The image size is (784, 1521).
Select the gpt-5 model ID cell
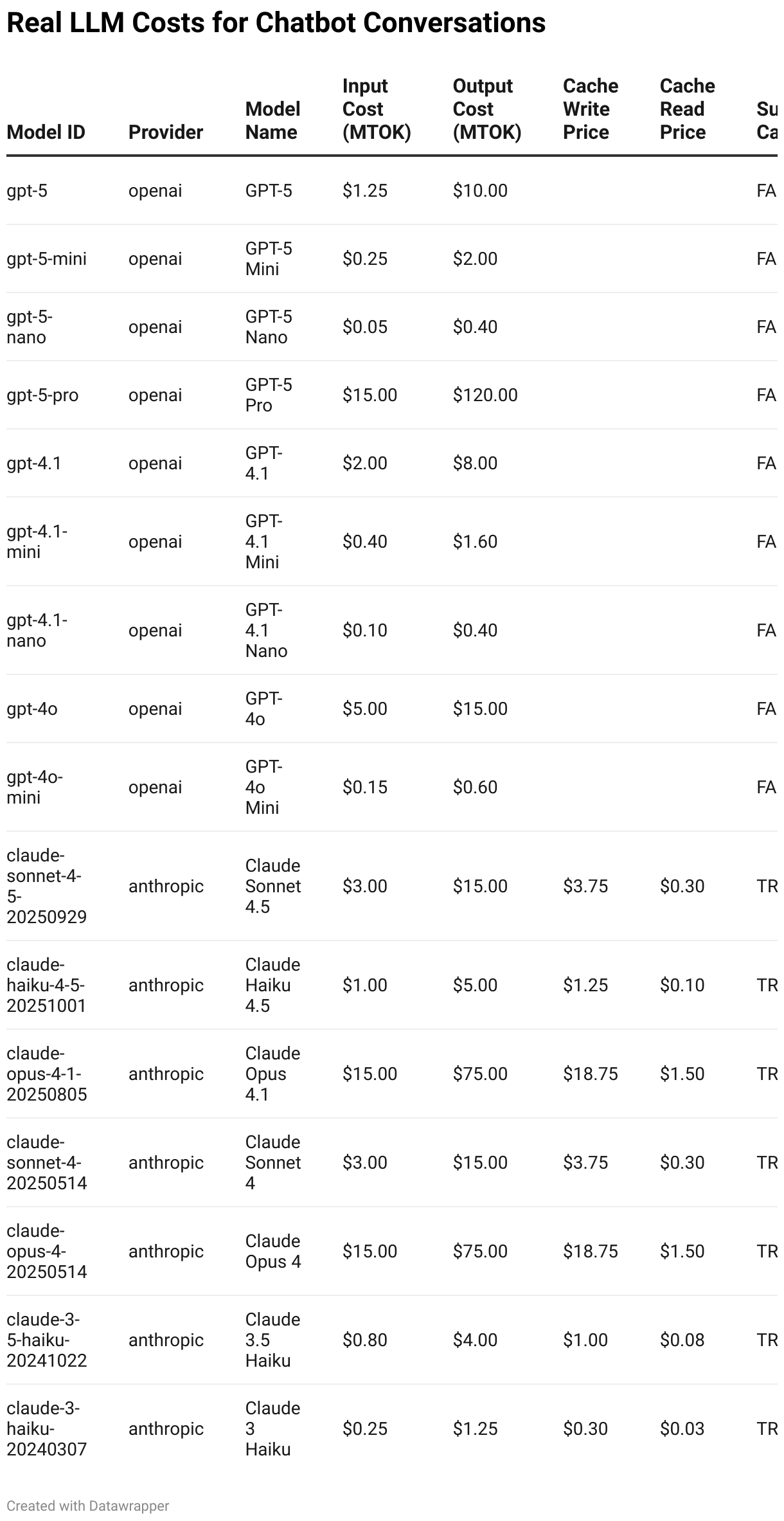(27, 191)
